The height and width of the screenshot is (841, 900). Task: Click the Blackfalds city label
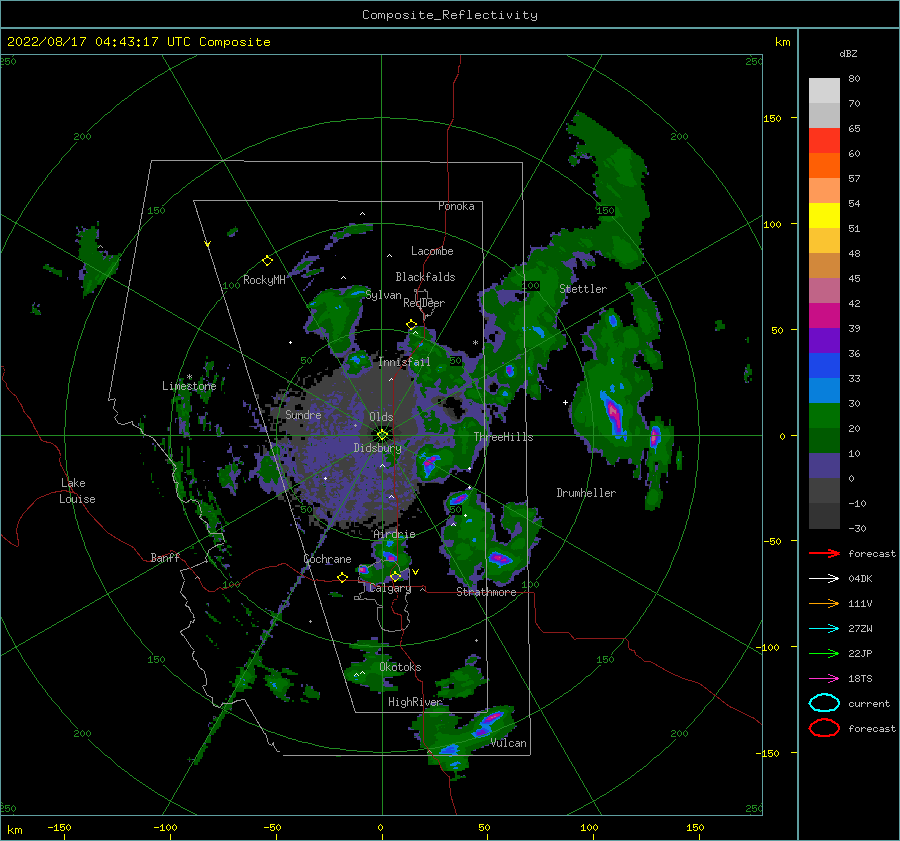pyautogui.click(x=425, y=277)
